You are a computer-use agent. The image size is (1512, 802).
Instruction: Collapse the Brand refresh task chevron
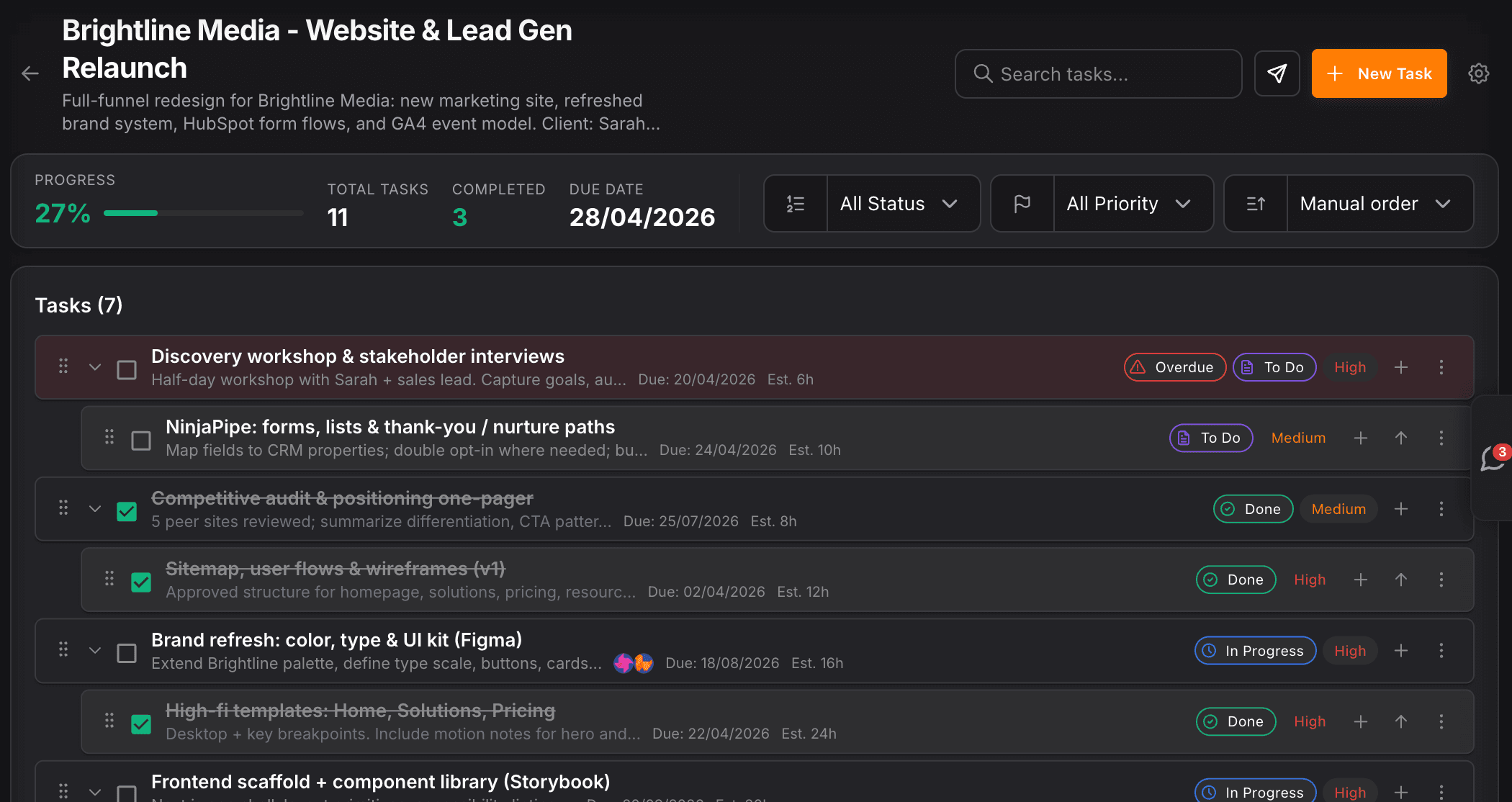(95, 651)
